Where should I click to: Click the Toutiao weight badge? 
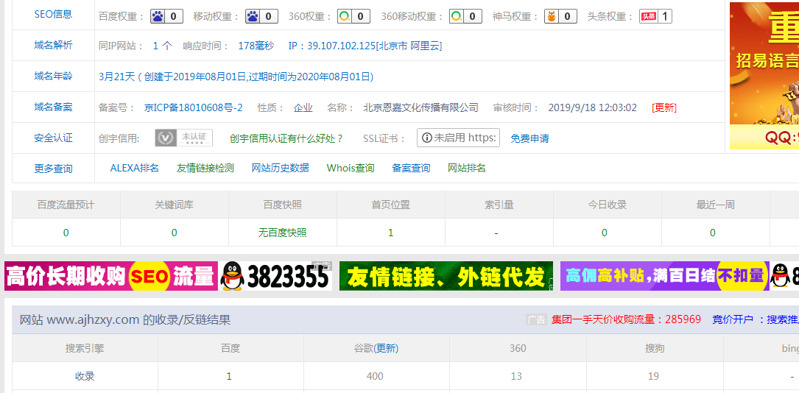pyautogui.click(x=655, y=16)
